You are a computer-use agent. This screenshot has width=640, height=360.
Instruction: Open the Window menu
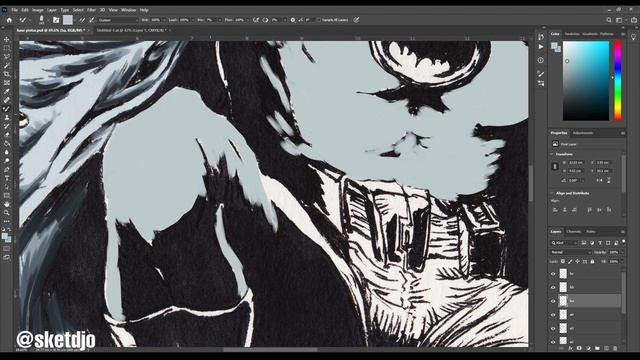pos(128,10)
